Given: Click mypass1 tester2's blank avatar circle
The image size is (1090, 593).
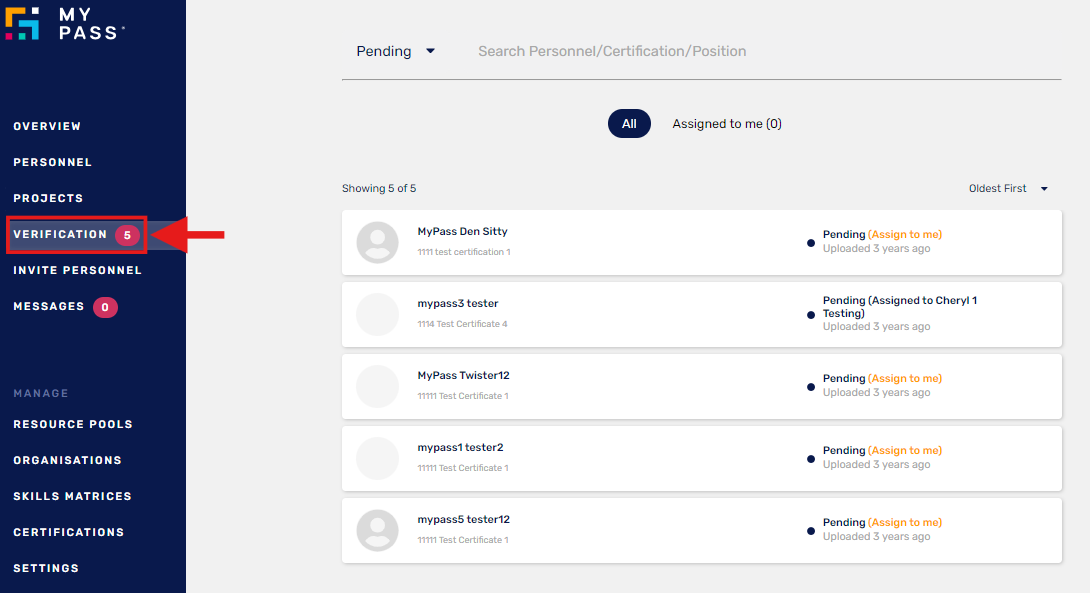Looking at the screenshot, I should (378, 458).
